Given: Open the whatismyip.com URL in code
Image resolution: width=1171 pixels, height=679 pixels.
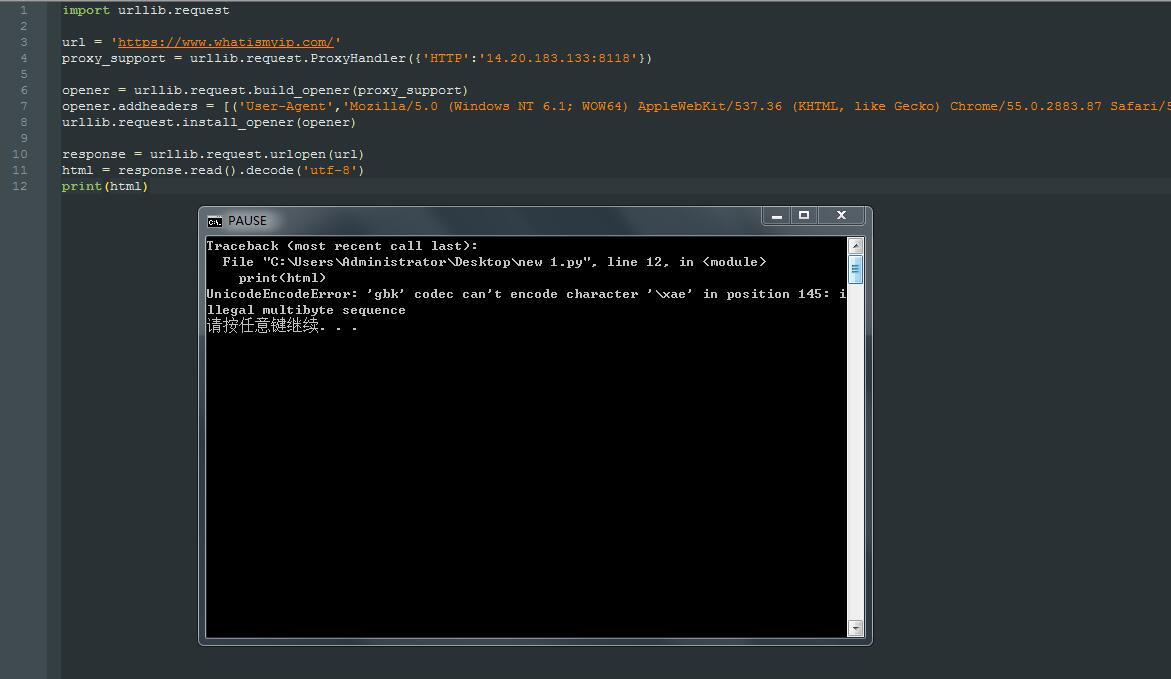Looking at the screenshot, I should (x=225, y=42).
